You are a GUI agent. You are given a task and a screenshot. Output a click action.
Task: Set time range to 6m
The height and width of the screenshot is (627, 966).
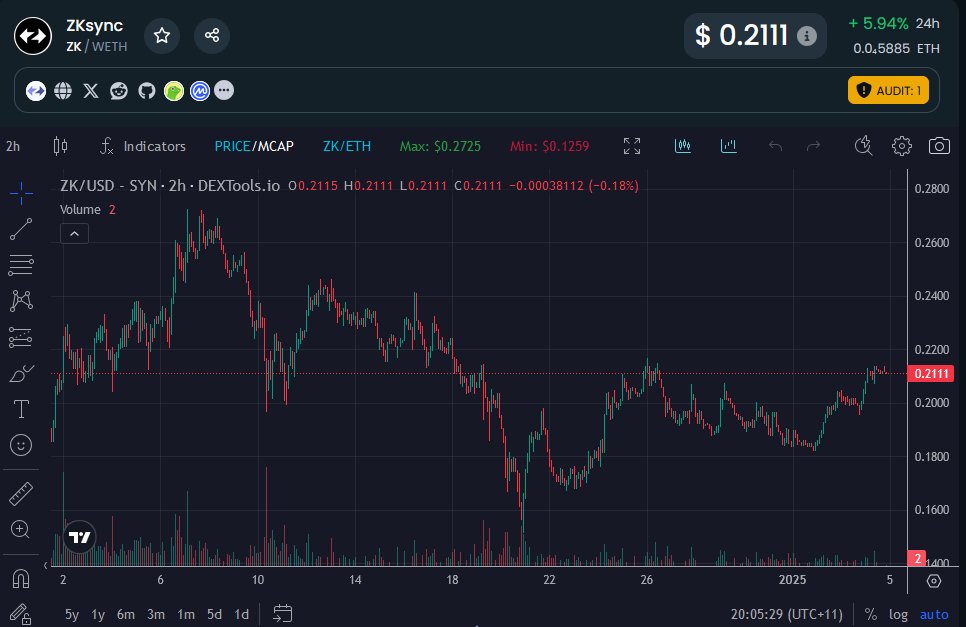pos(126,614)
